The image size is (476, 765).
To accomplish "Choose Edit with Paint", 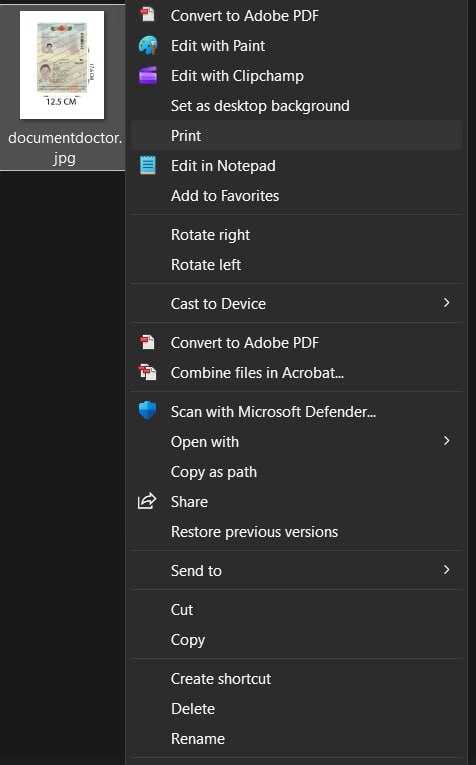I will (297, 46).
